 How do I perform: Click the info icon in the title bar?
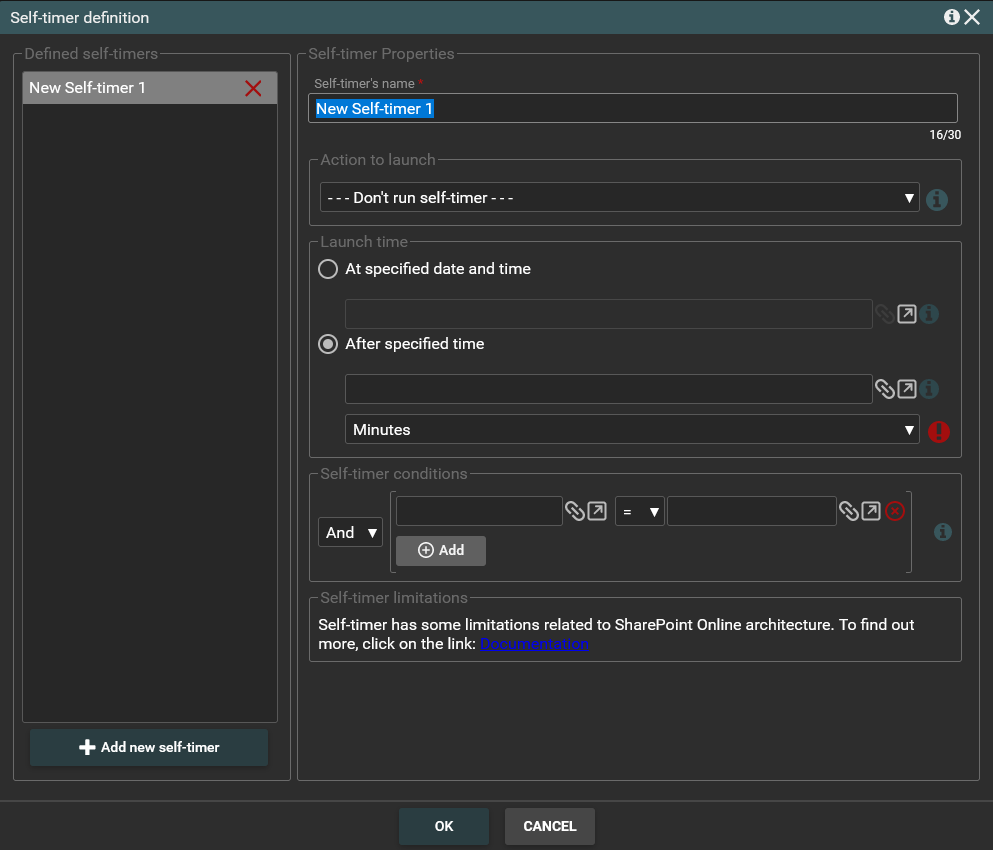(951, 17)
